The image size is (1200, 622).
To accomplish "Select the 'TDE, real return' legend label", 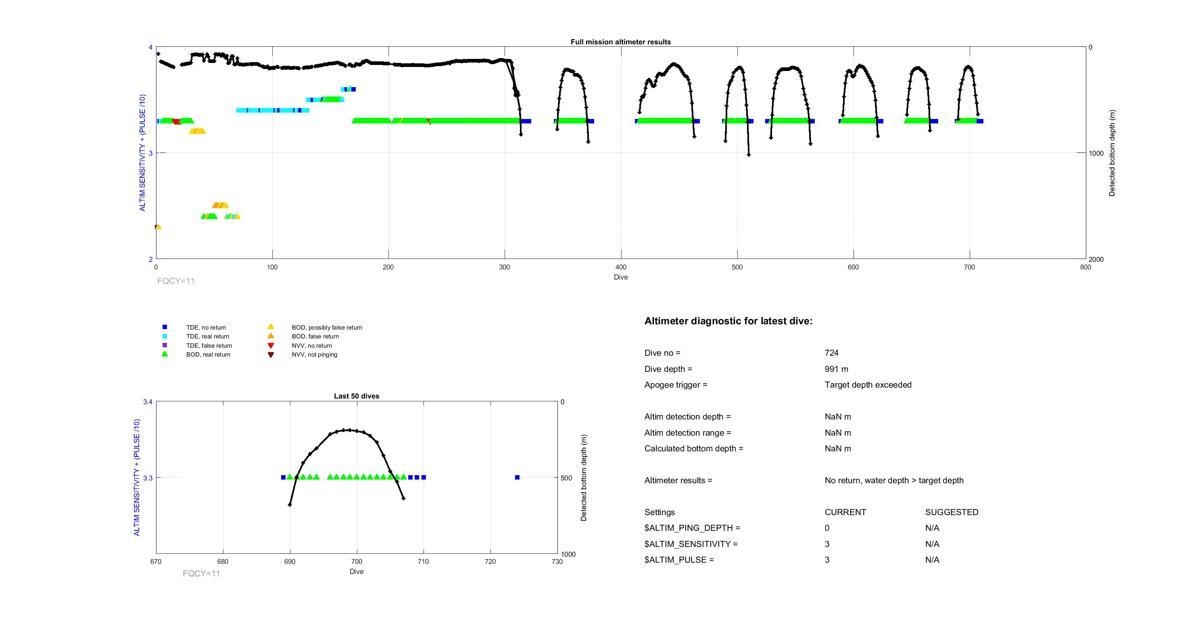I will click(207, 336).
